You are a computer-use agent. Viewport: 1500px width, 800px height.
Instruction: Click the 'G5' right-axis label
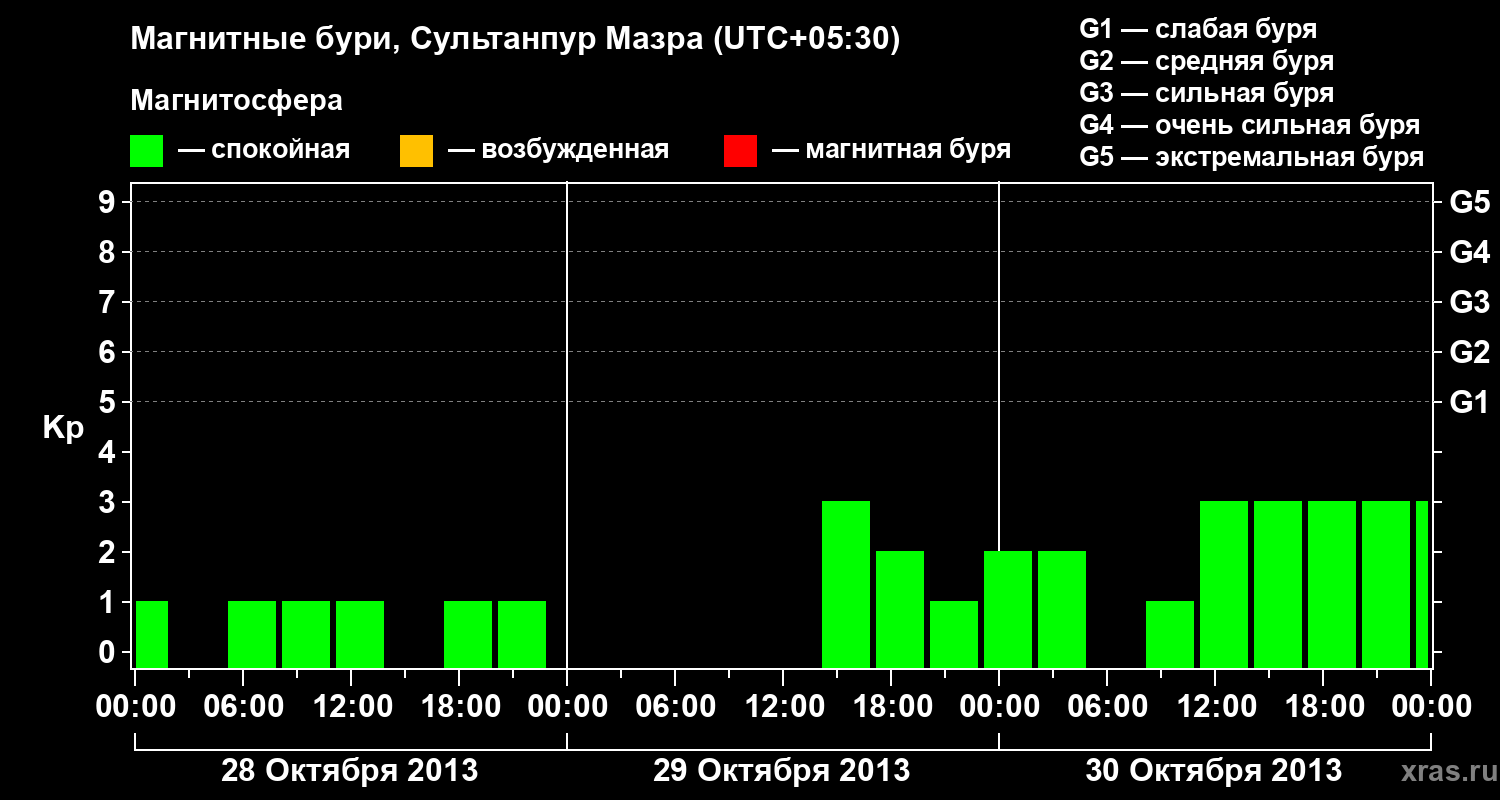[1469, 202]
